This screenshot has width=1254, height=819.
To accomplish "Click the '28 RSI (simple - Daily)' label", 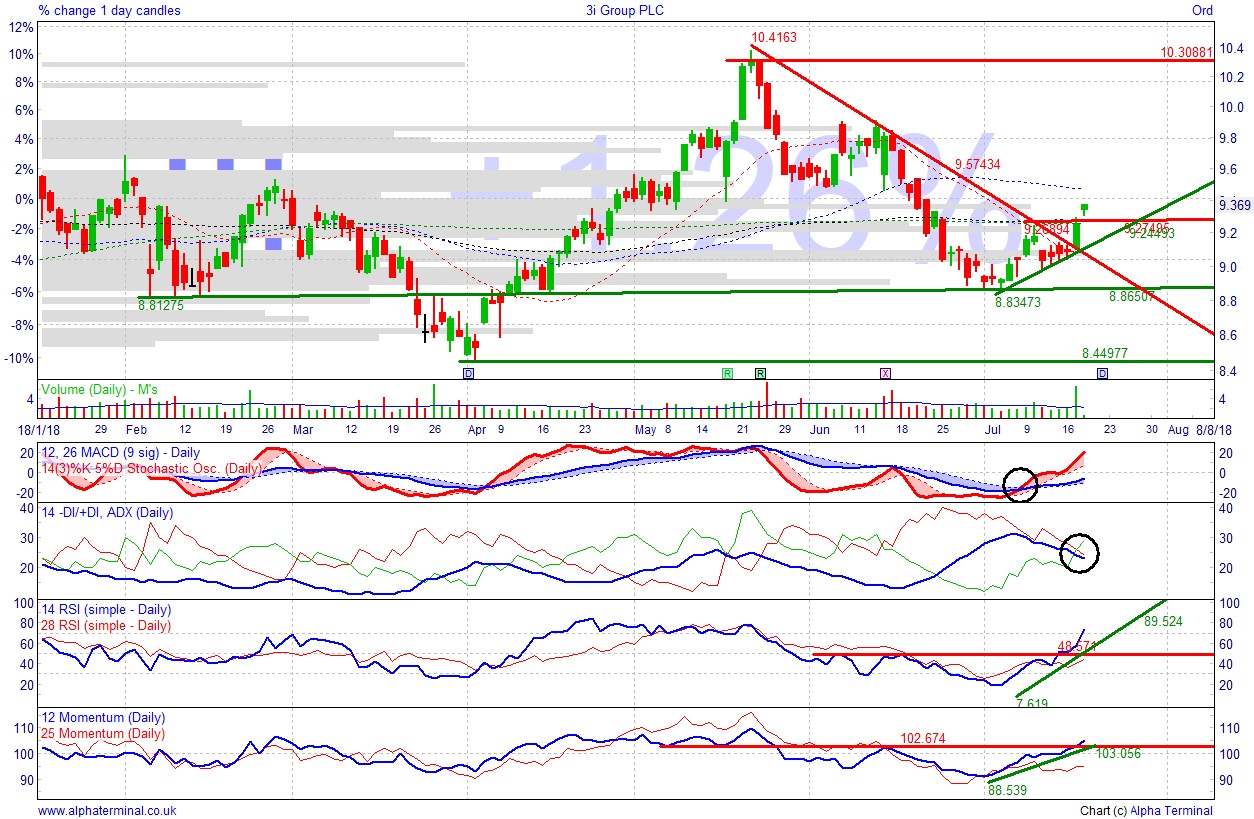I will 105,625.
